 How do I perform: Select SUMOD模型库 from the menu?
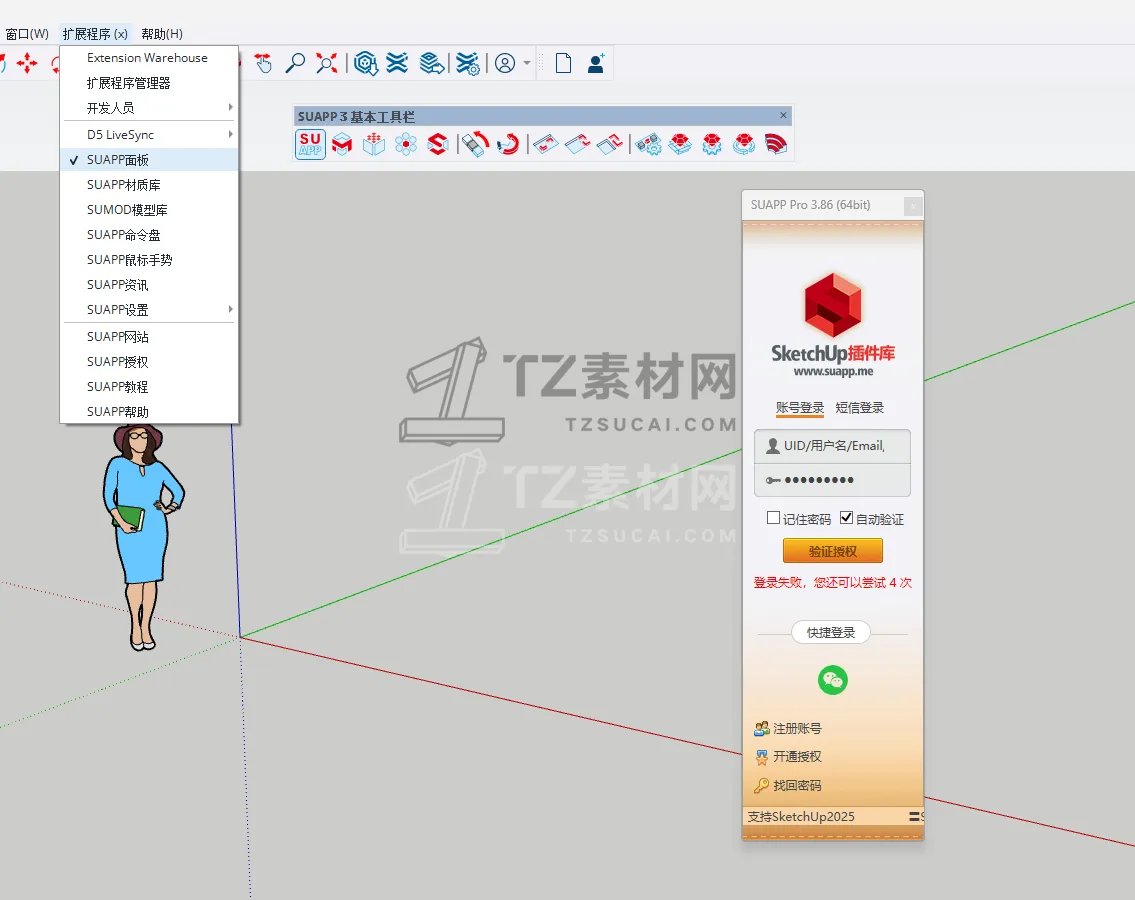click(x=149, y=210)
